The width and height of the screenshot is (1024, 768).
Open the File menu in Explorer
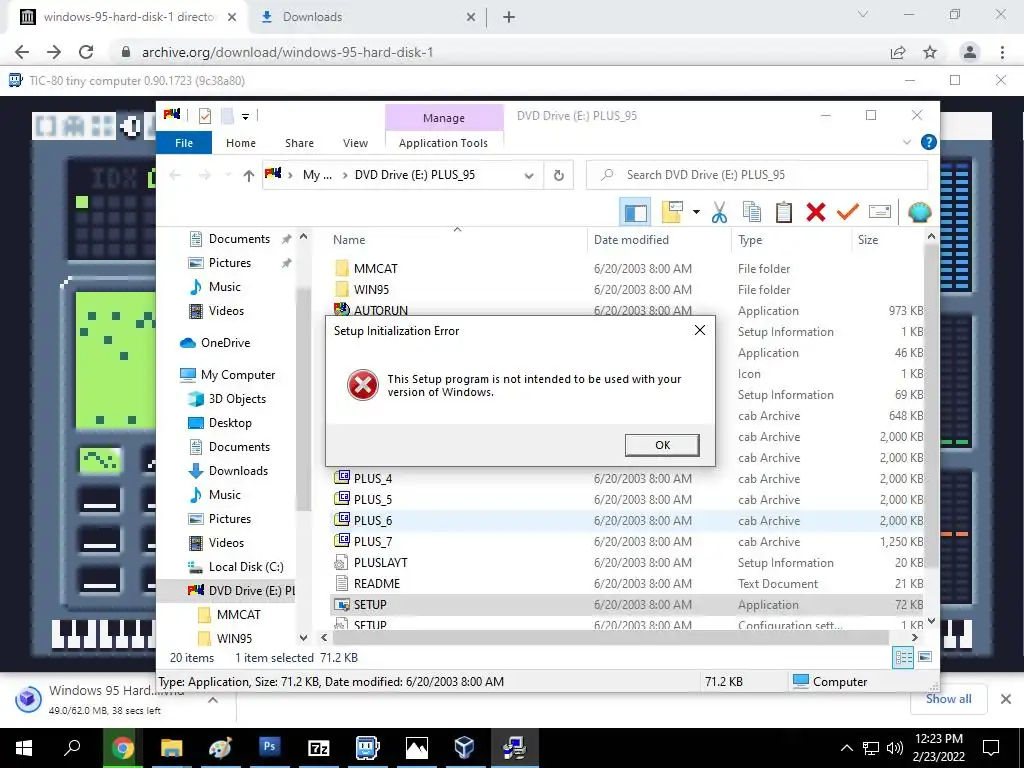coord(184,143)
